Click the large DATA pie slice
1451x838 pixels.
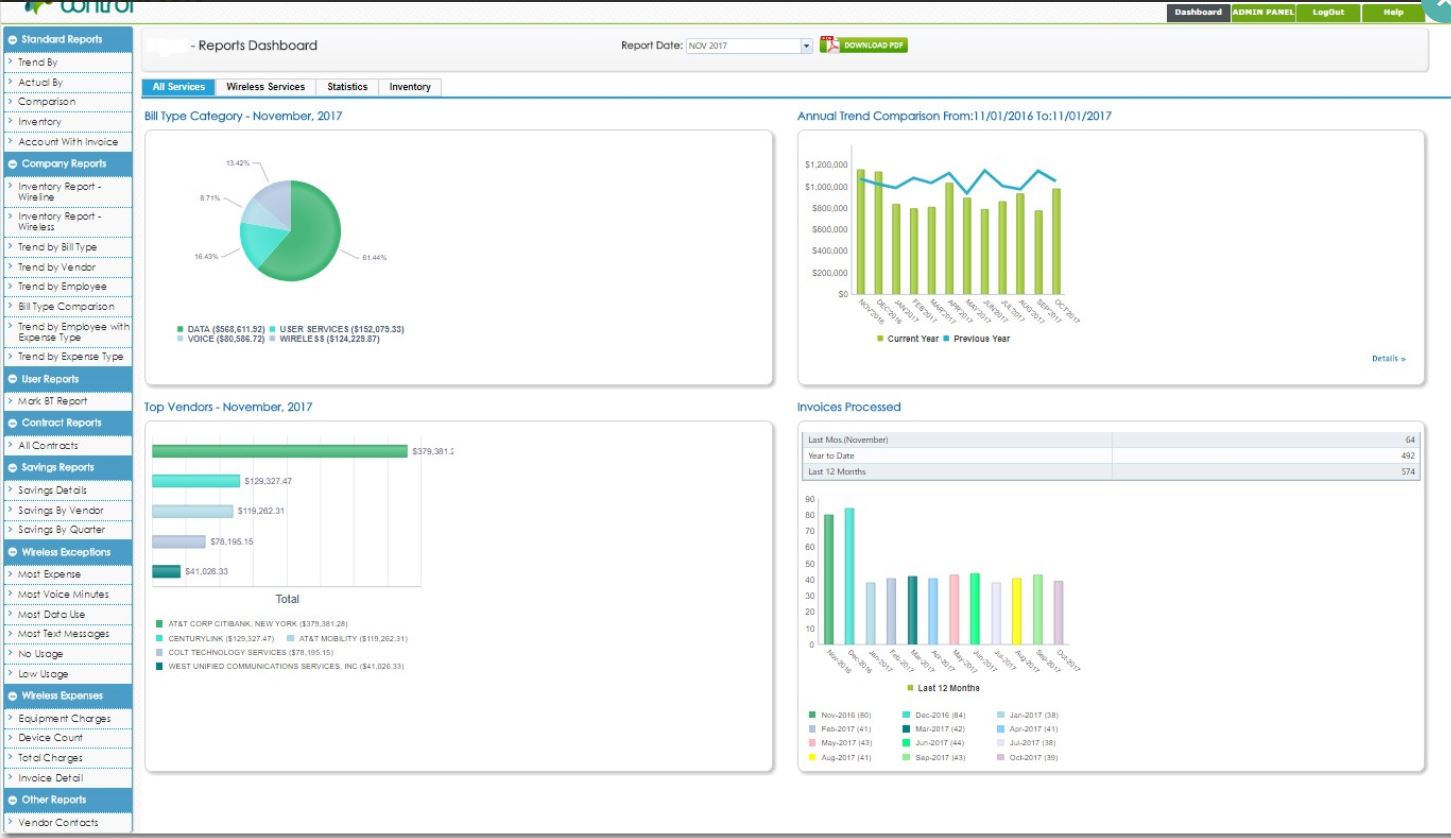coord(305,232)
